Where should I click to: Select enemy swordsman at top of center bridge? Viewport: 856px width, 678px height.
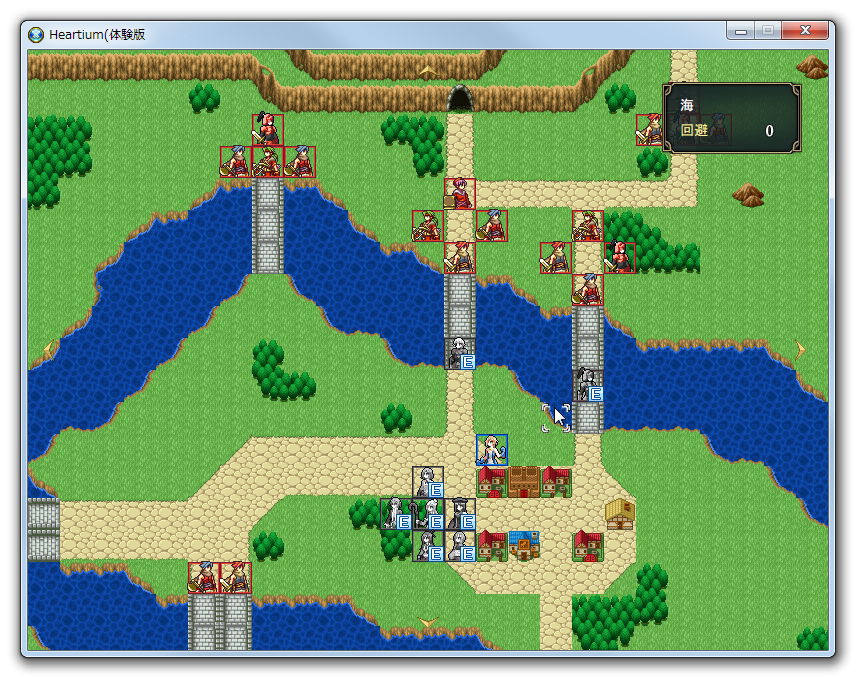coord(460,258)
